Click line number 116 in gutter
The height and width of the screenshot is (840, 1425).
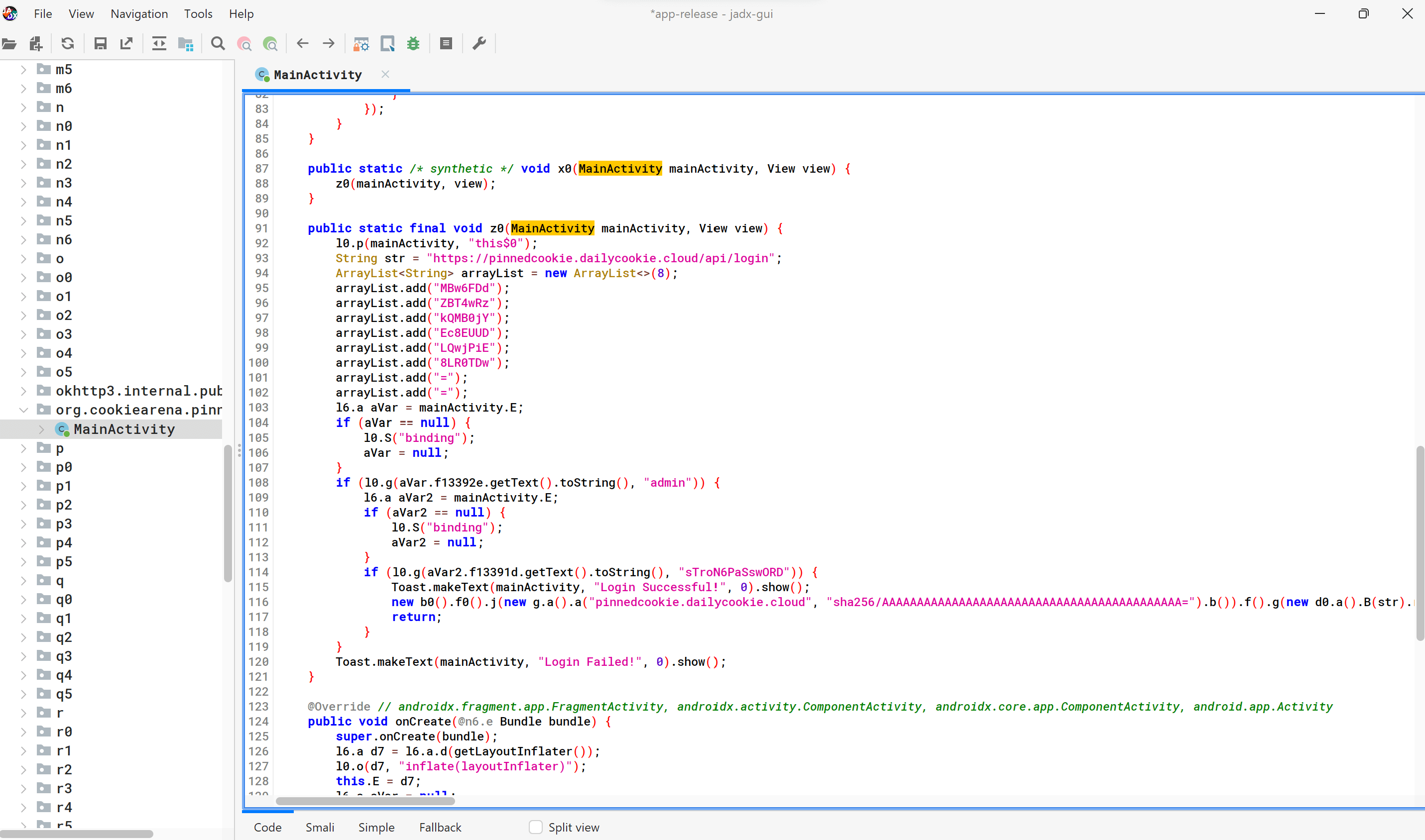(258, 602)
